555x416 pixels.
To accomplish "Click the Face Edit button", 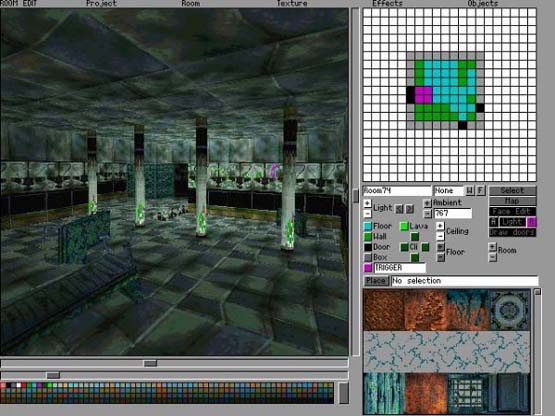I will click(x=512, y=211).
